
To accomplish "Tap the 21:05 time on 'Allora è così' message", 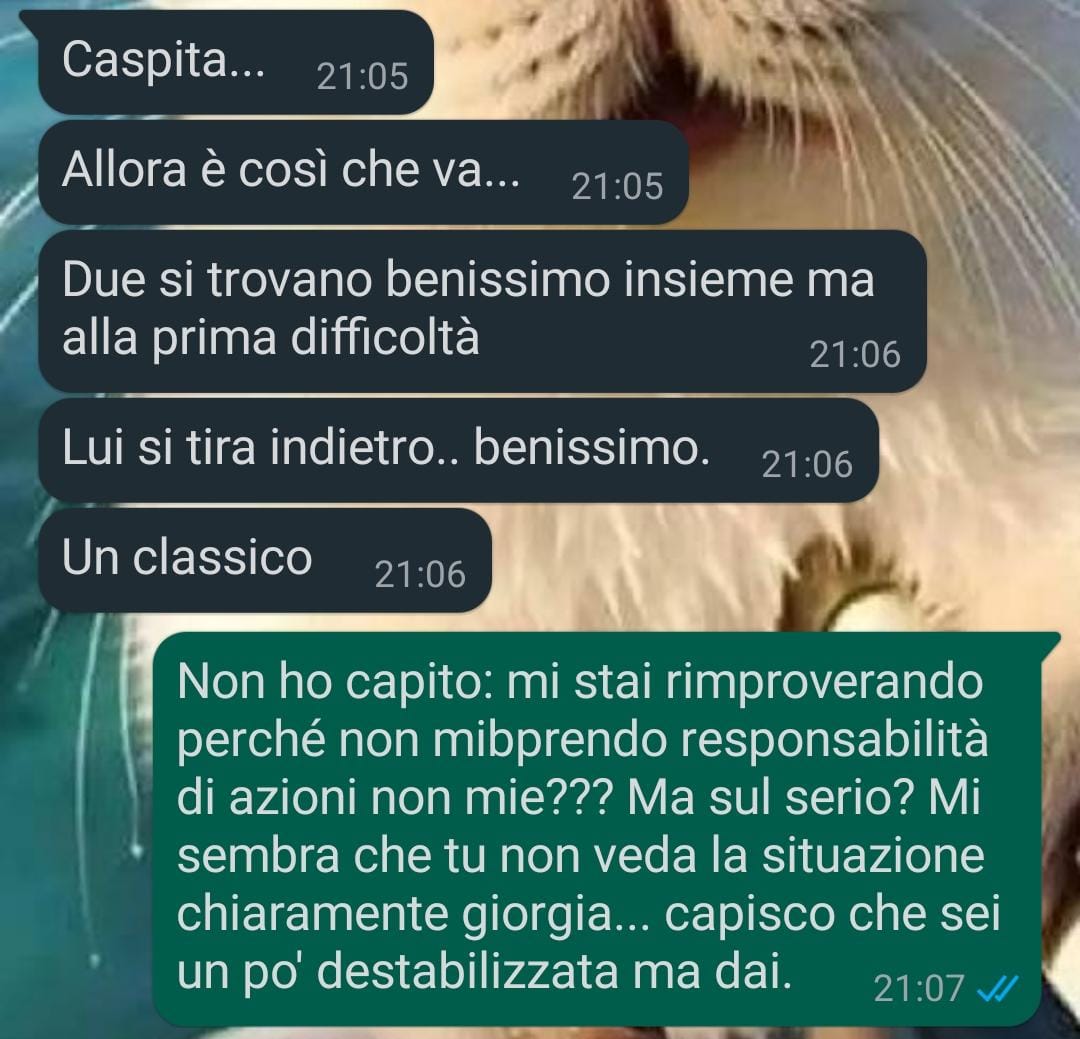I will 617,187.
